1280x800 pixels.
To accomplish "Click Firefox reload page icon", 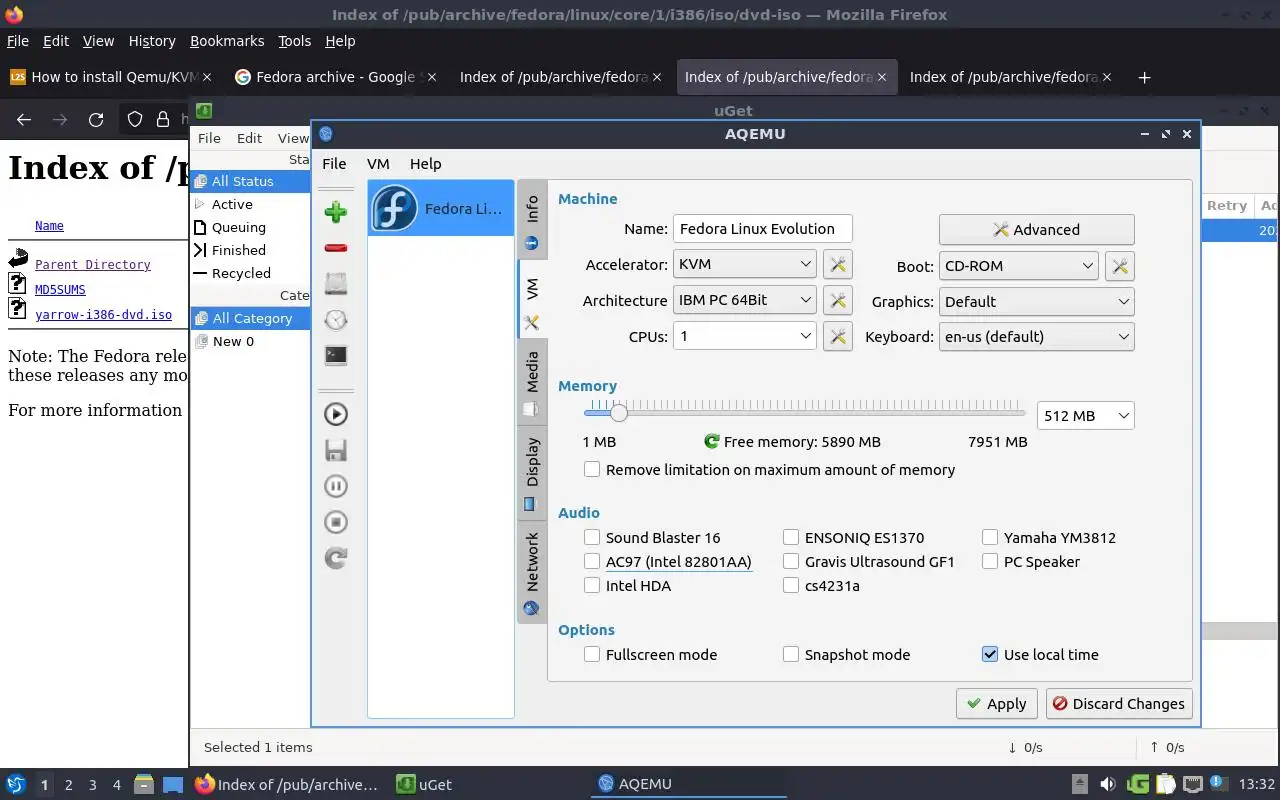I will 96,120.
